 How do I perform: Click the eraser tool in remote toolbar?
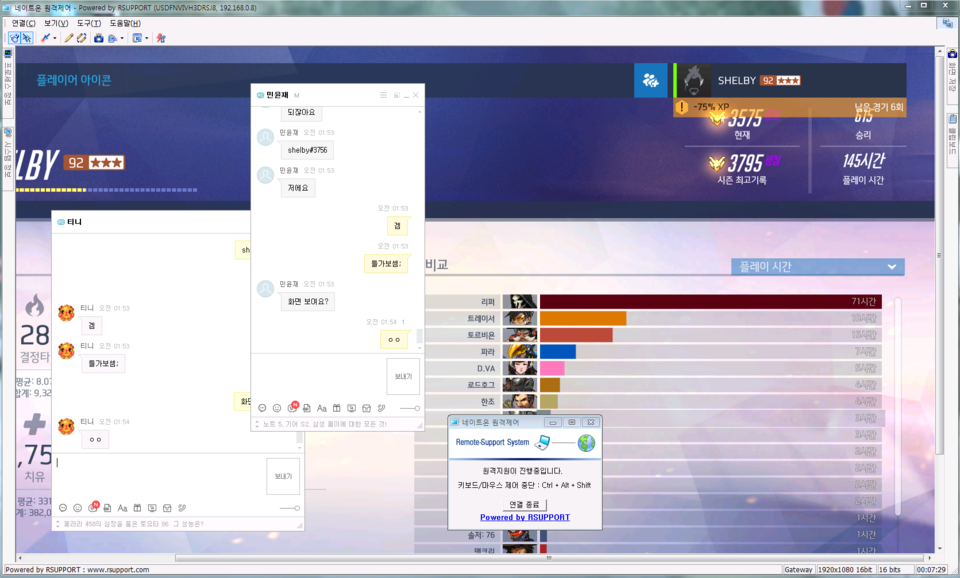pyautogui.click(x=81, y=38)
